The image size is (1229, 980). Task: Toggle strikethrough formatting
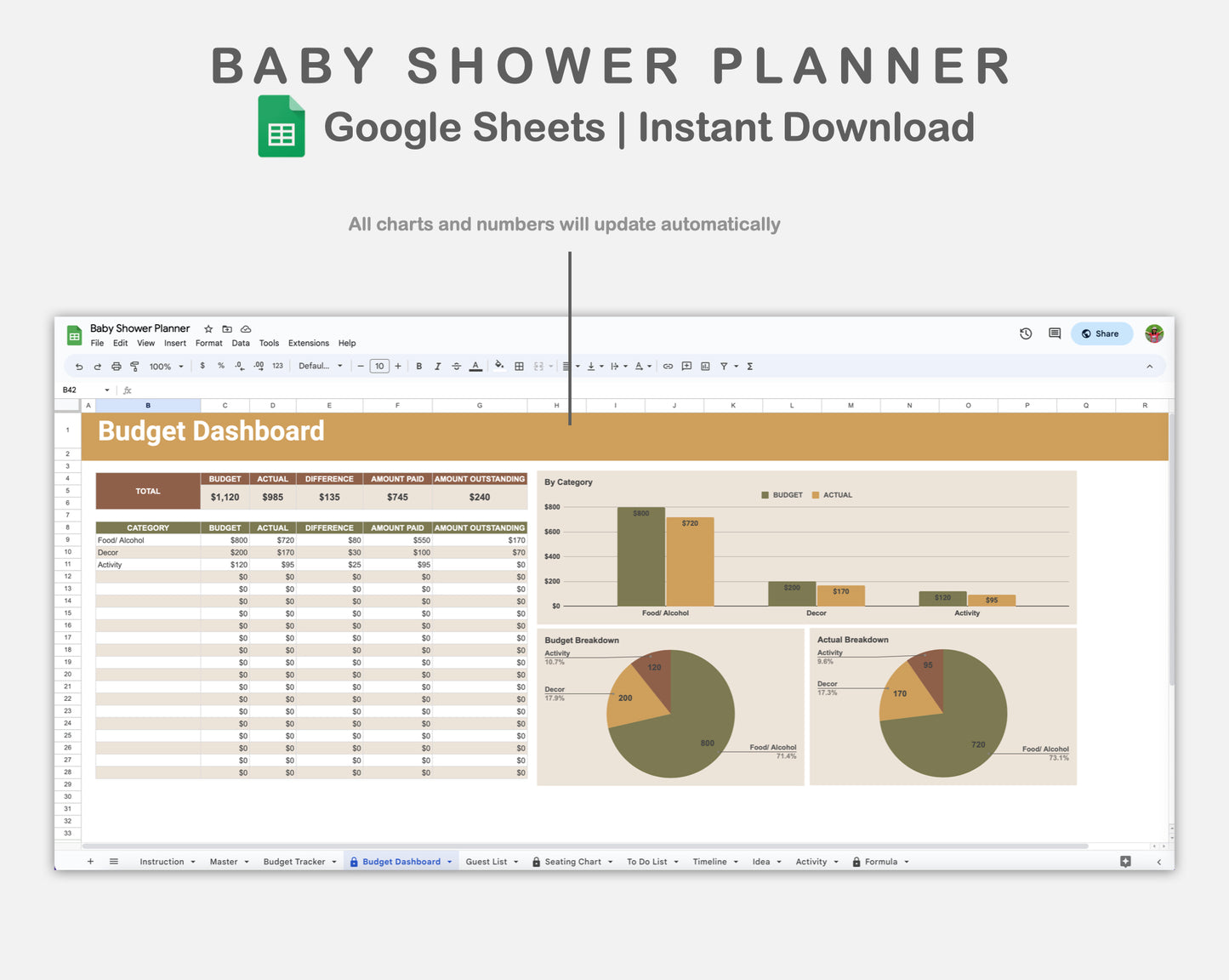[456, 366]
